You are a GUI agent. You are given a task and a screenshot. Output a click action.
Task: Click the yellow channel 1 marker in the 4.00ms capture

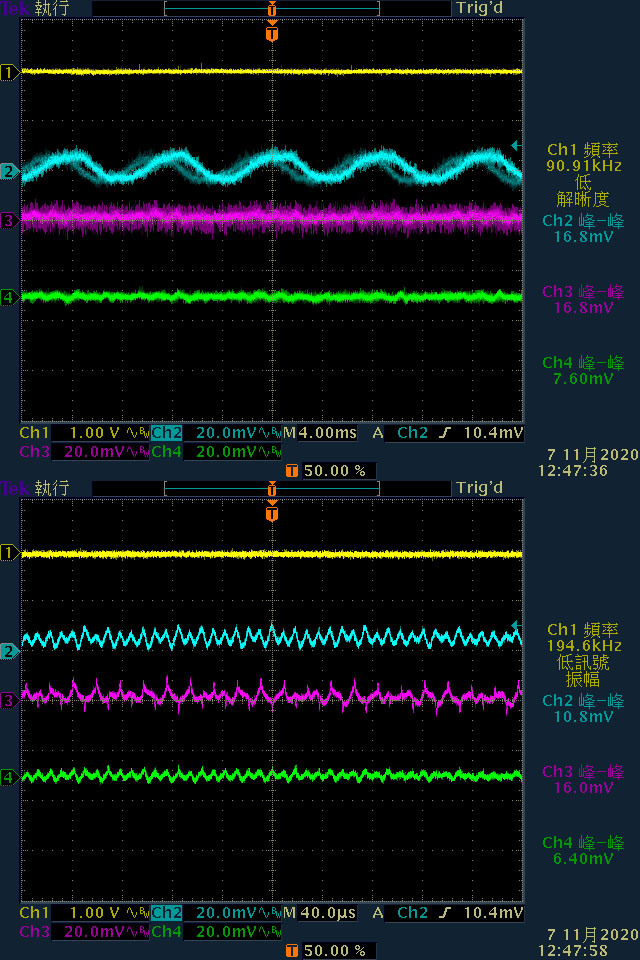(9, 72)
